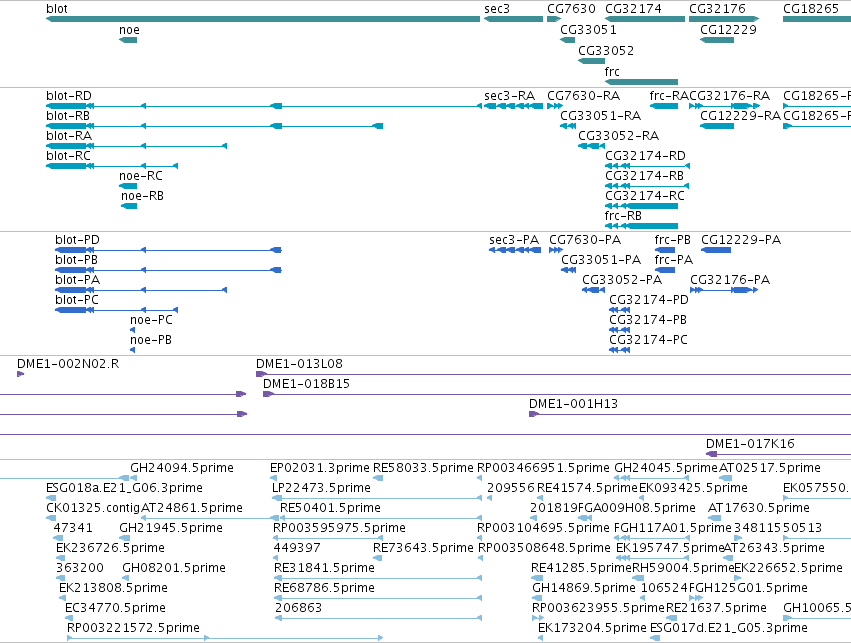This screenshot has width=851, height=643.
Task: Click transcript blot-RC label
Action: point(68,156)
